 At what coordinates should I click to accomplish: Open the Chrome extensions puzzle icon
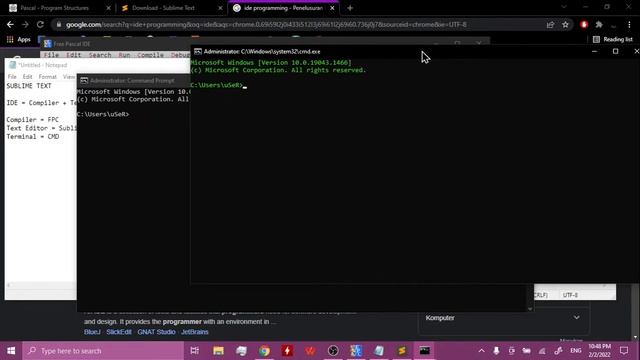tap(599, 24)
